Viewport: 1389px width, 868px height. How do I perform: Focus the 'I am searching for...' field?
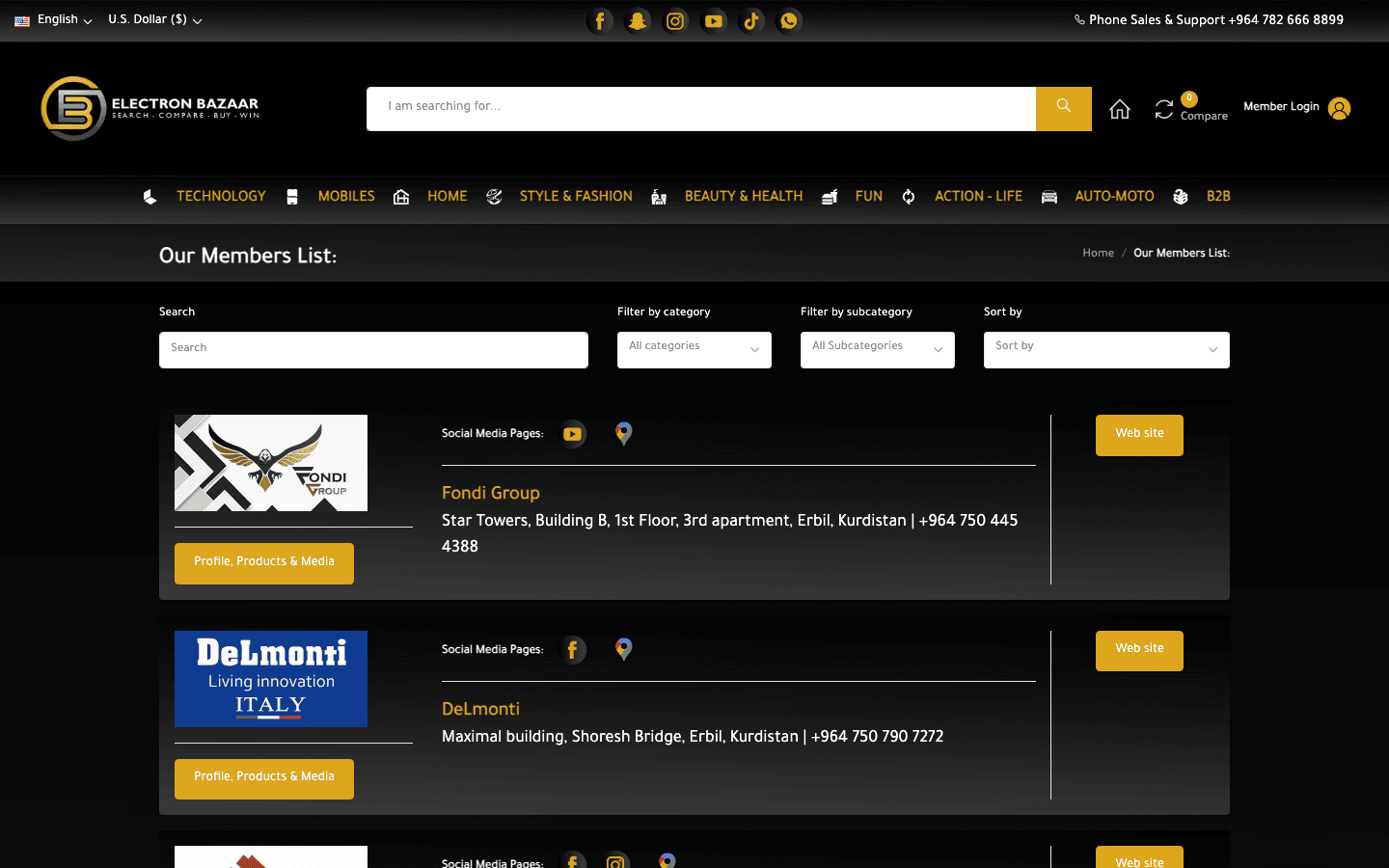click(701, 109)
